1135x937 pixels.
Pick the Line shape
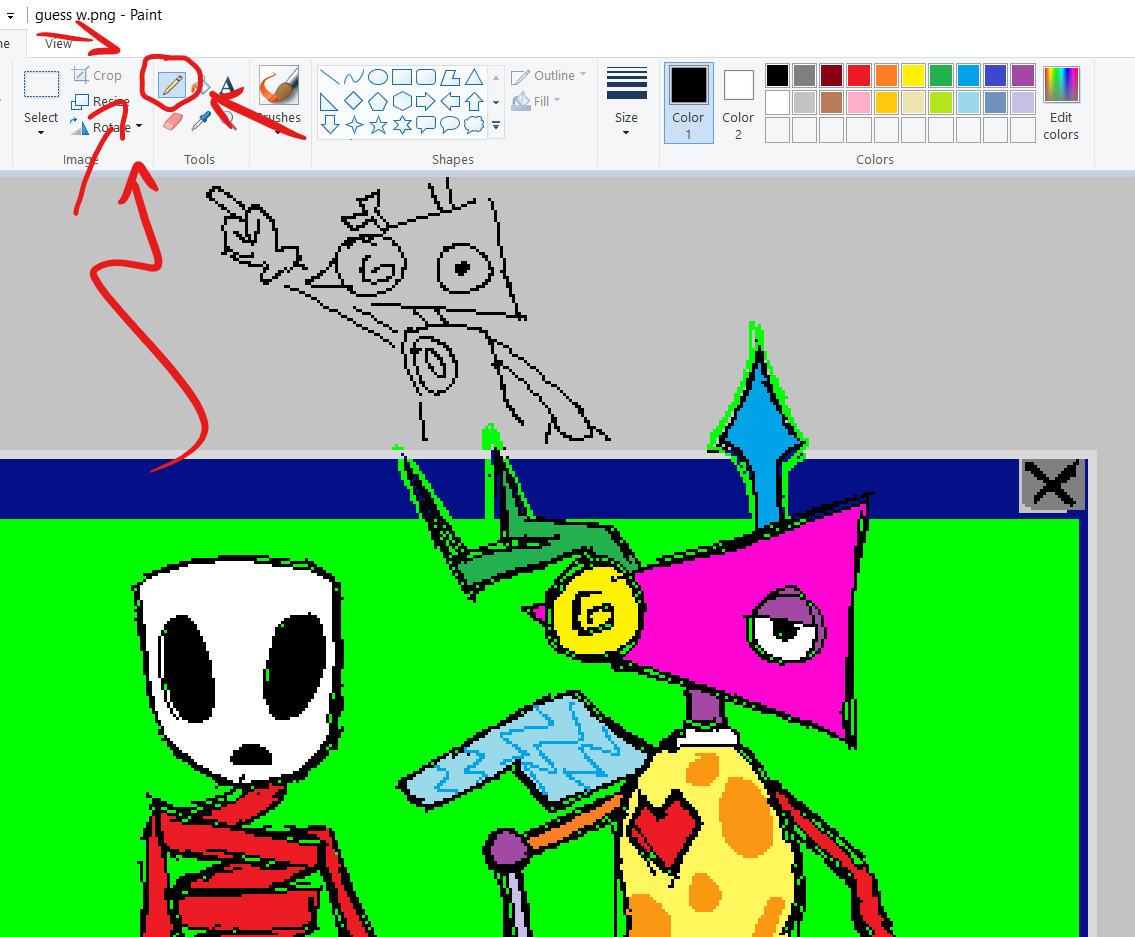pyautogui.click(x=329, y=77)
